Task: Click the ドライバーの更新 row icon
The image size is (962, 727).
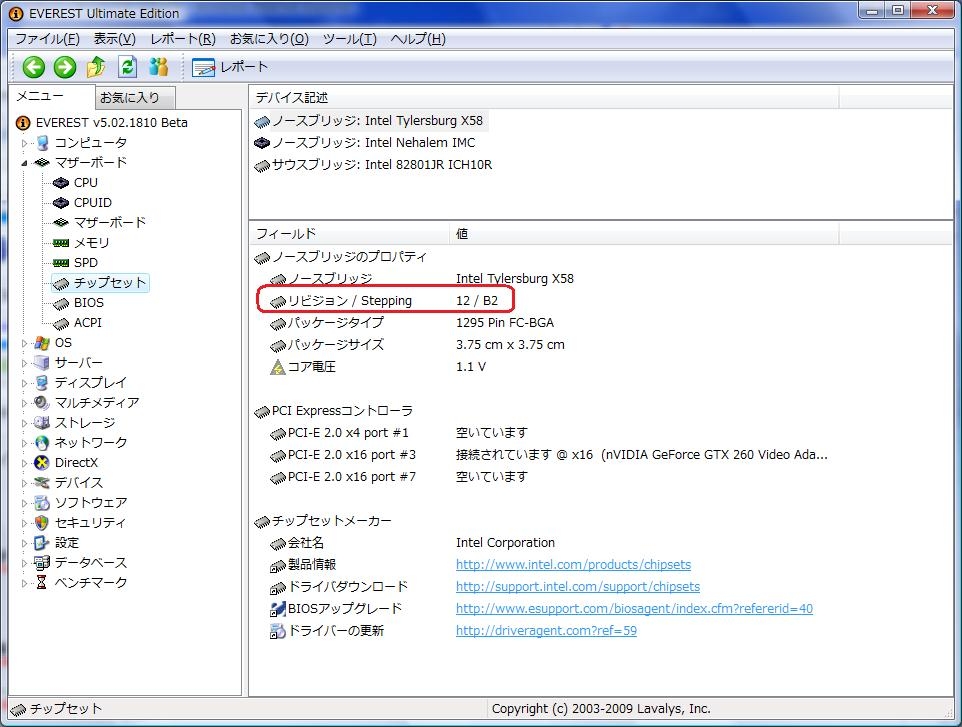Action: click(x=277, y=631)
